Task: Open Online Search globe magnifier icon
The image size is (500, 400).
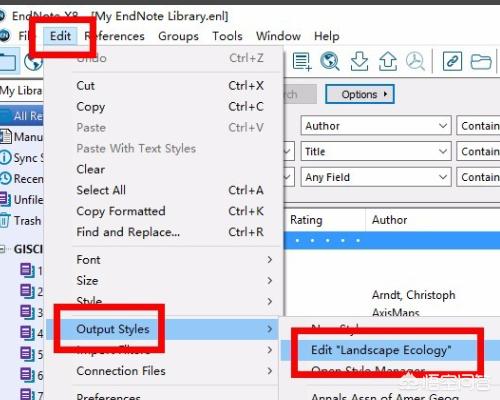Action: pyautogui.click(x=330, y=61)
